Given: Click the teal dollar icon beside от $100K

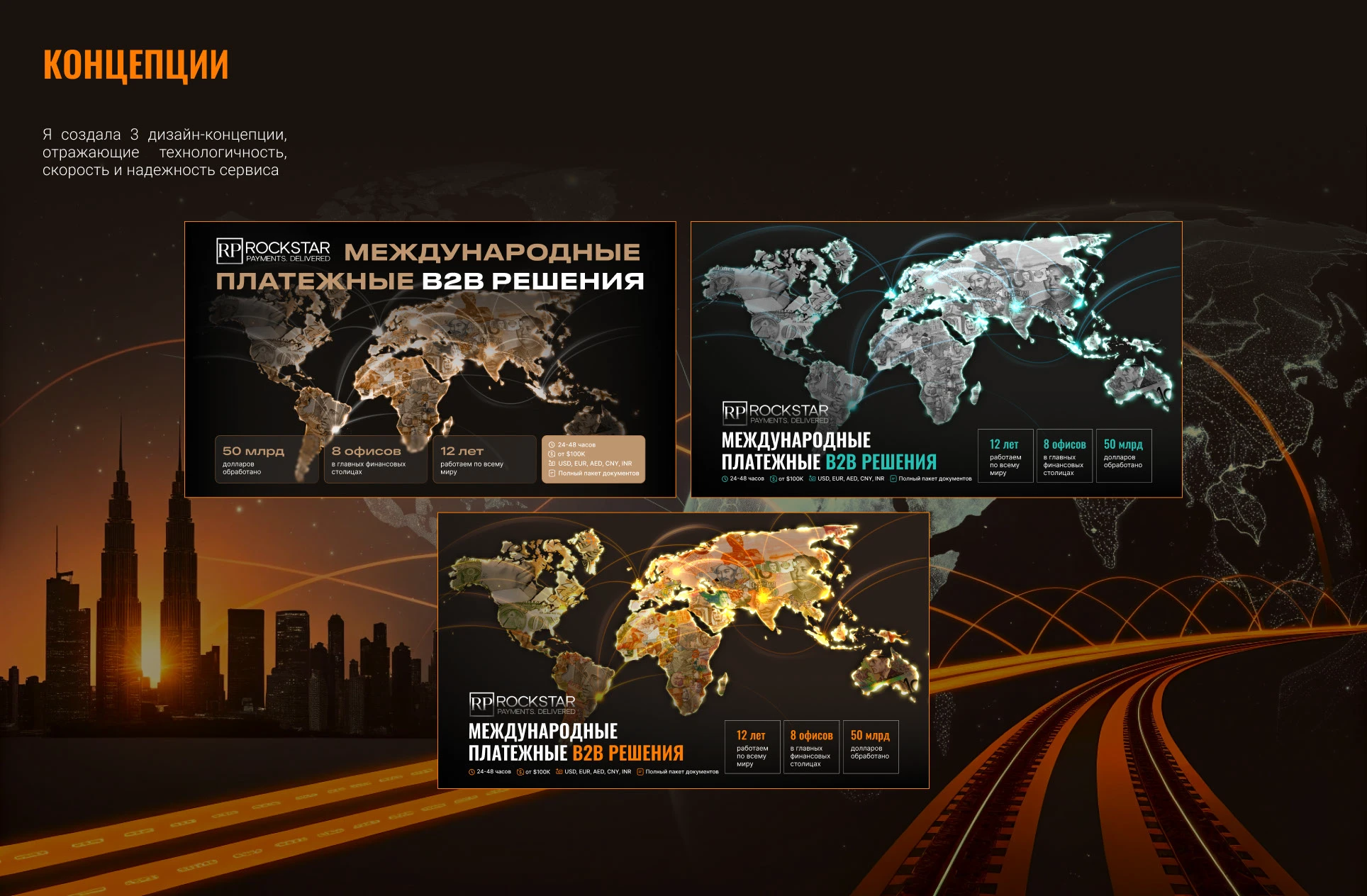Looking at the screenshot, I should pos(774,479).
